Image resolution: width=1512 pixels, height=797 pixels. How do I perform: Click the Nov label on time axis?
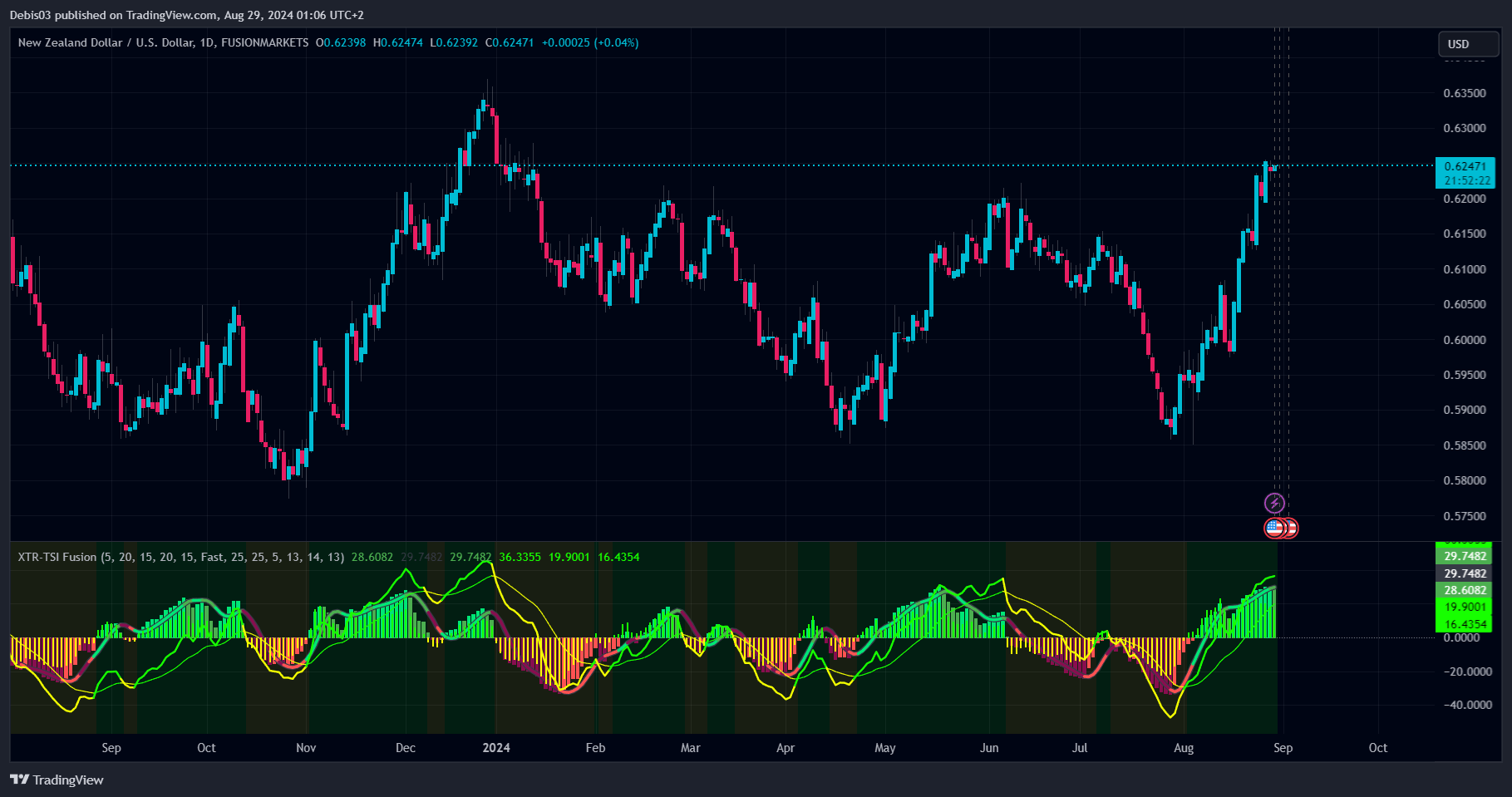(306, 748)
